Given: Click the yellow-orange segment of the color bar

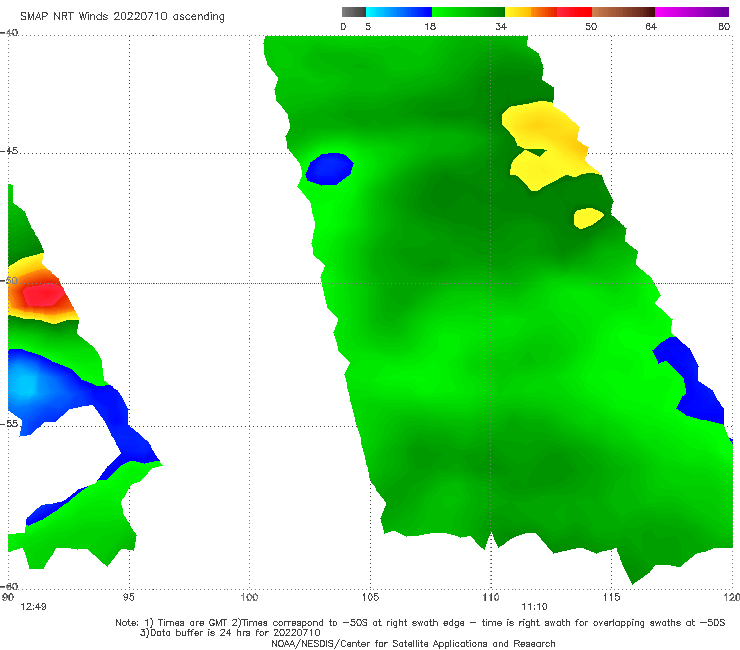Looking at the screenshot, I should tap(531, 12).
